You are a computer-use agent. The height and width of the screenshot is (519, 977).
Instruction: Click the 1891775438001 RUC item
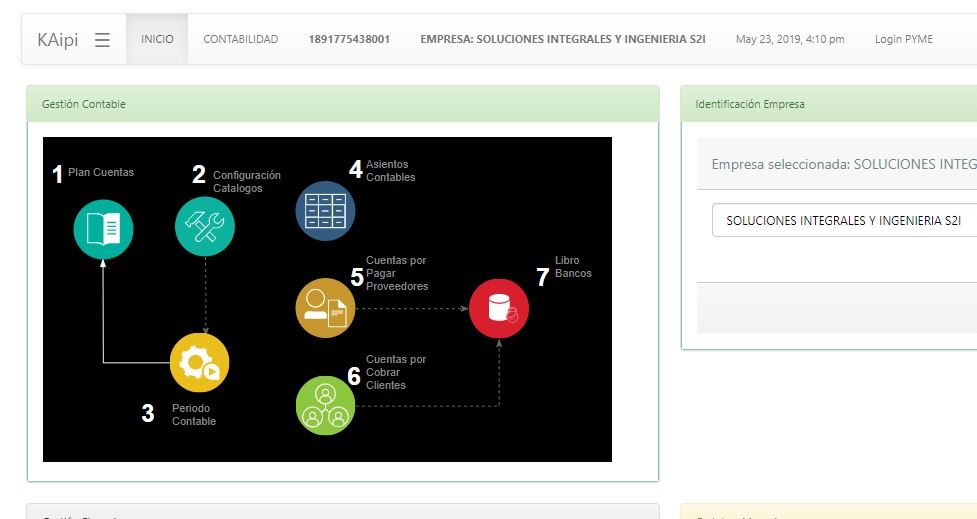[349, 39]
